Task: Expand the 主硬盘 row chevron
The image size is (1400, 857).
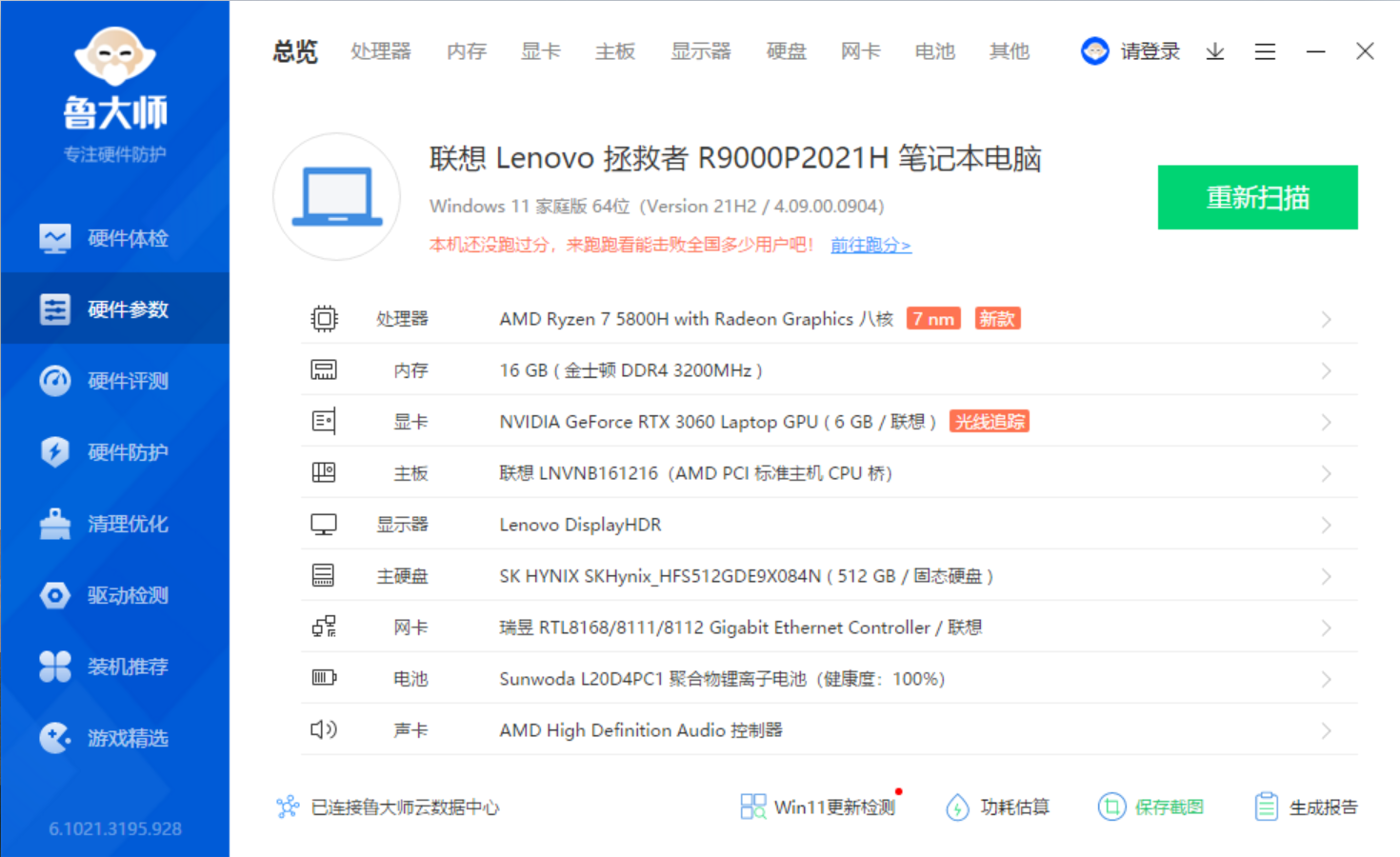Action: pos(1326,576)
